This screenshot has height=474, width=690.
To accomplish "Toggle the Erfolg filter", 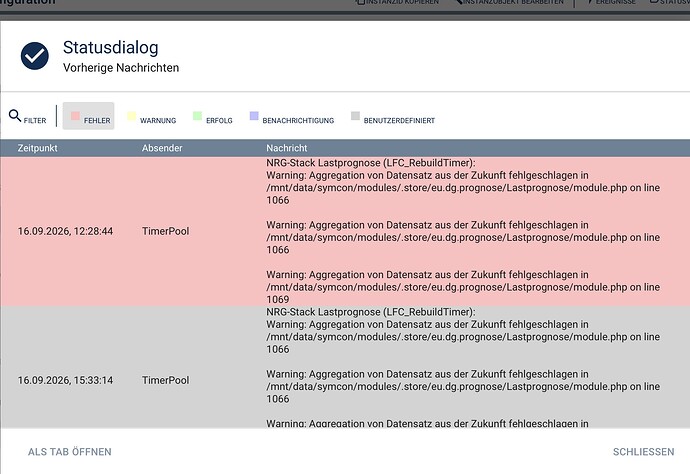I will click(x=213, y=116).
